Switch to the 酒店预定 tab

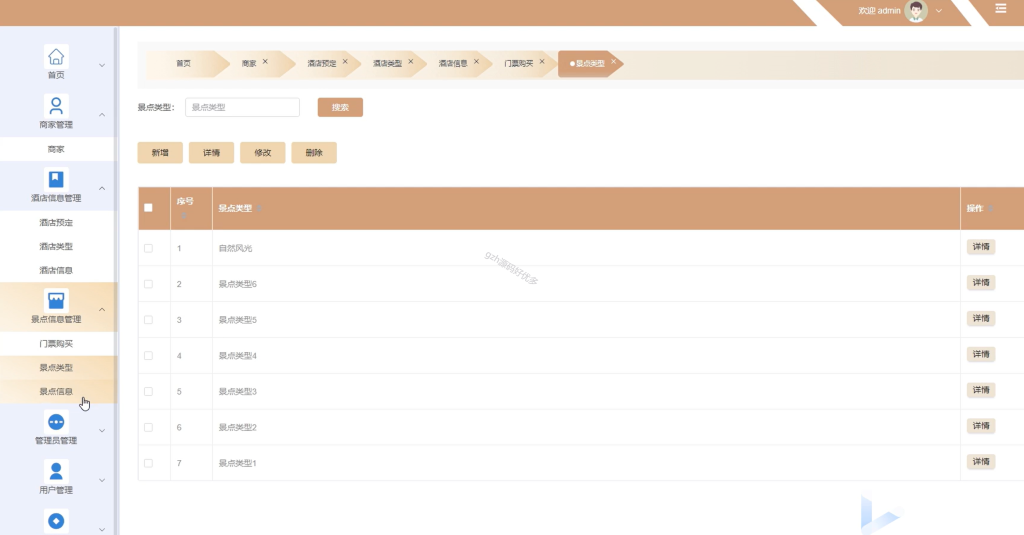coord(321,63)
